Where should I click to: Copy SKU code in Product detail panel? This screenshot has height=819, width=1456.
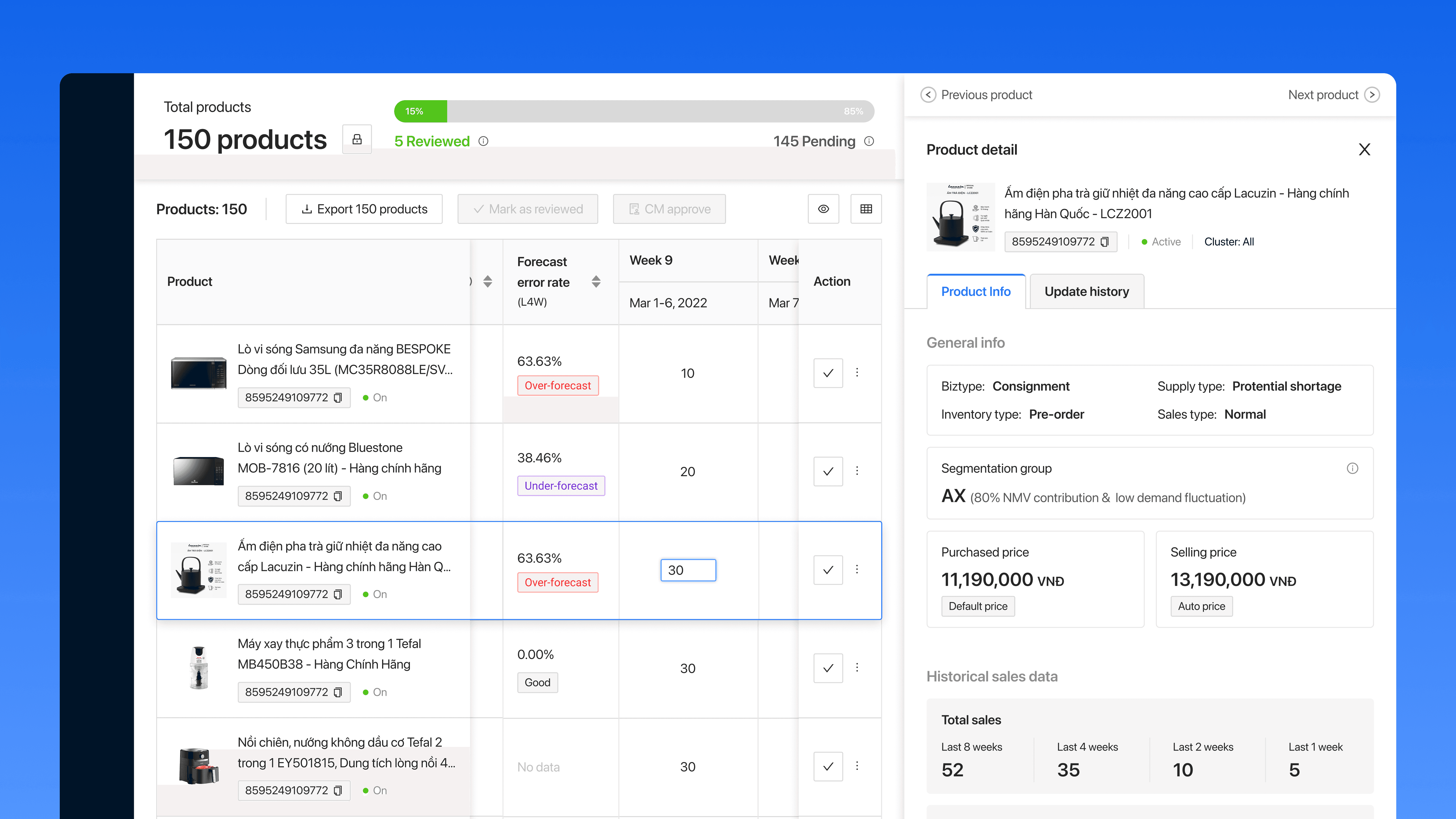tap(1105, 242)
